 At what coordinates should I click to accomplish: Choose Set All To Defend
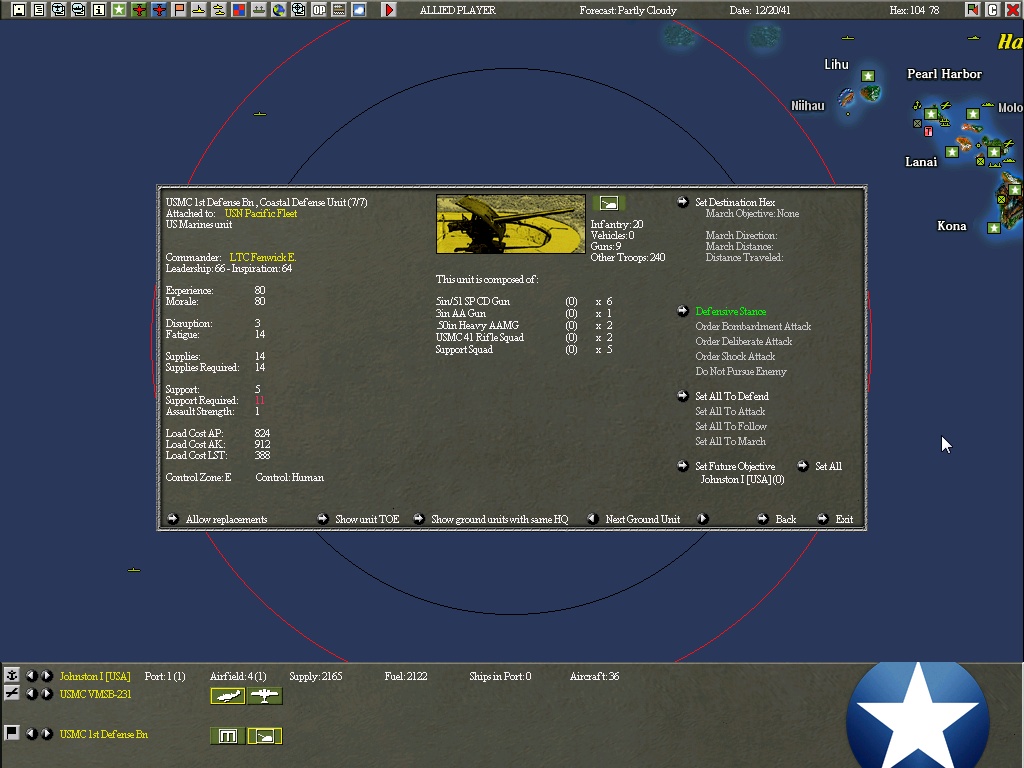click(x=731, y=396)
